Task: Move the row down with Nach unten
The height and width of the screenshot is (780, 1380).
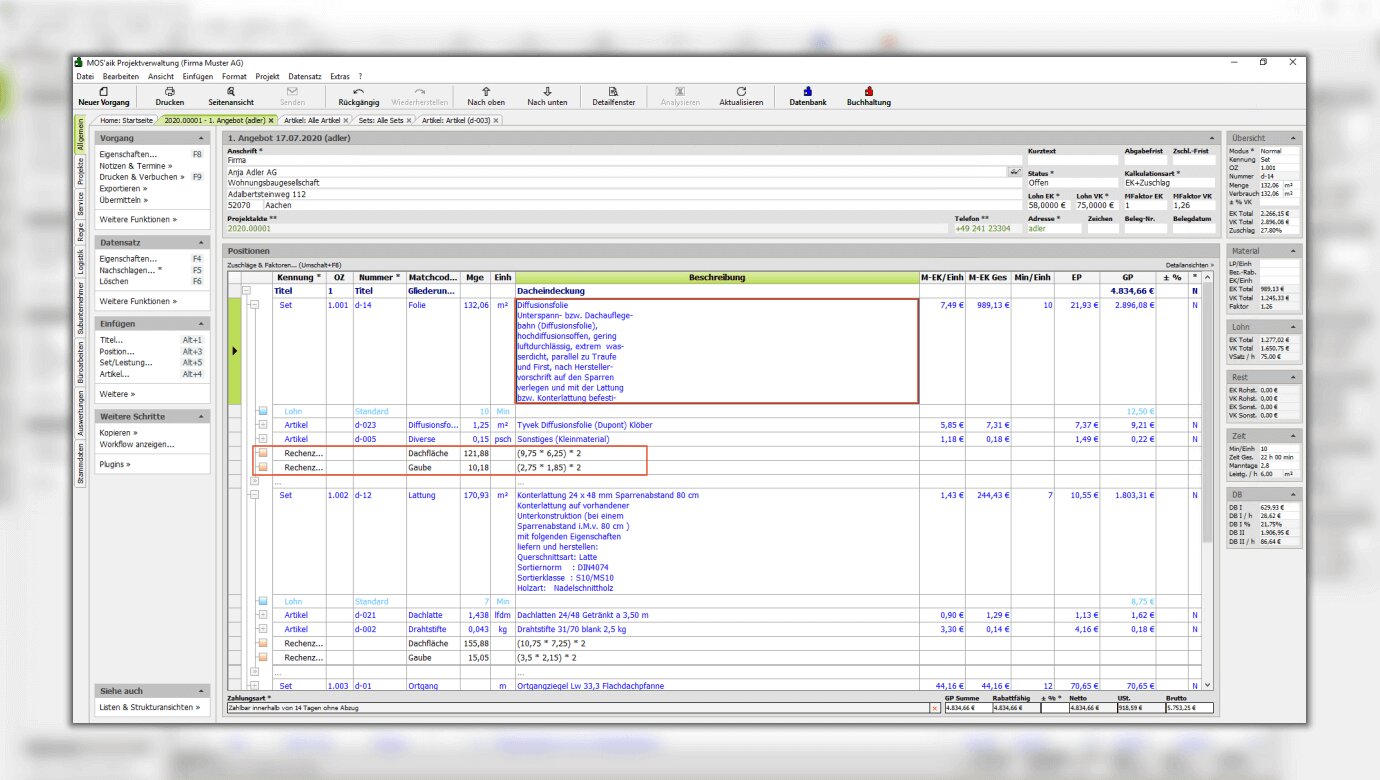Action: click(x=547, y=91)
